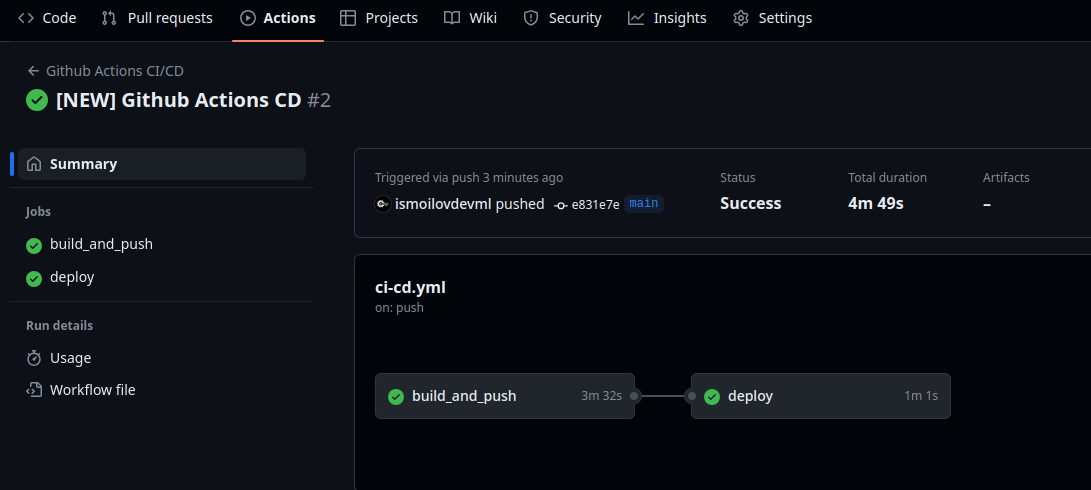
Task: Click the deploy job node in graph
Action: (x=820, y=396)
